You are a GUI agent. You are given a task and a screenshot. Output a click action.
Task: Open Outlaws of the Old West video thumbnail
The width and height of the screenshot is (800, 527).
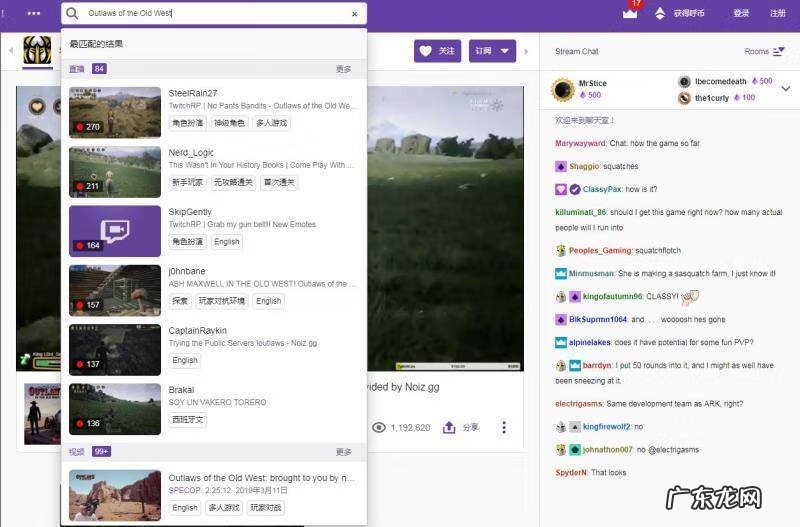(x=115, y=495)
